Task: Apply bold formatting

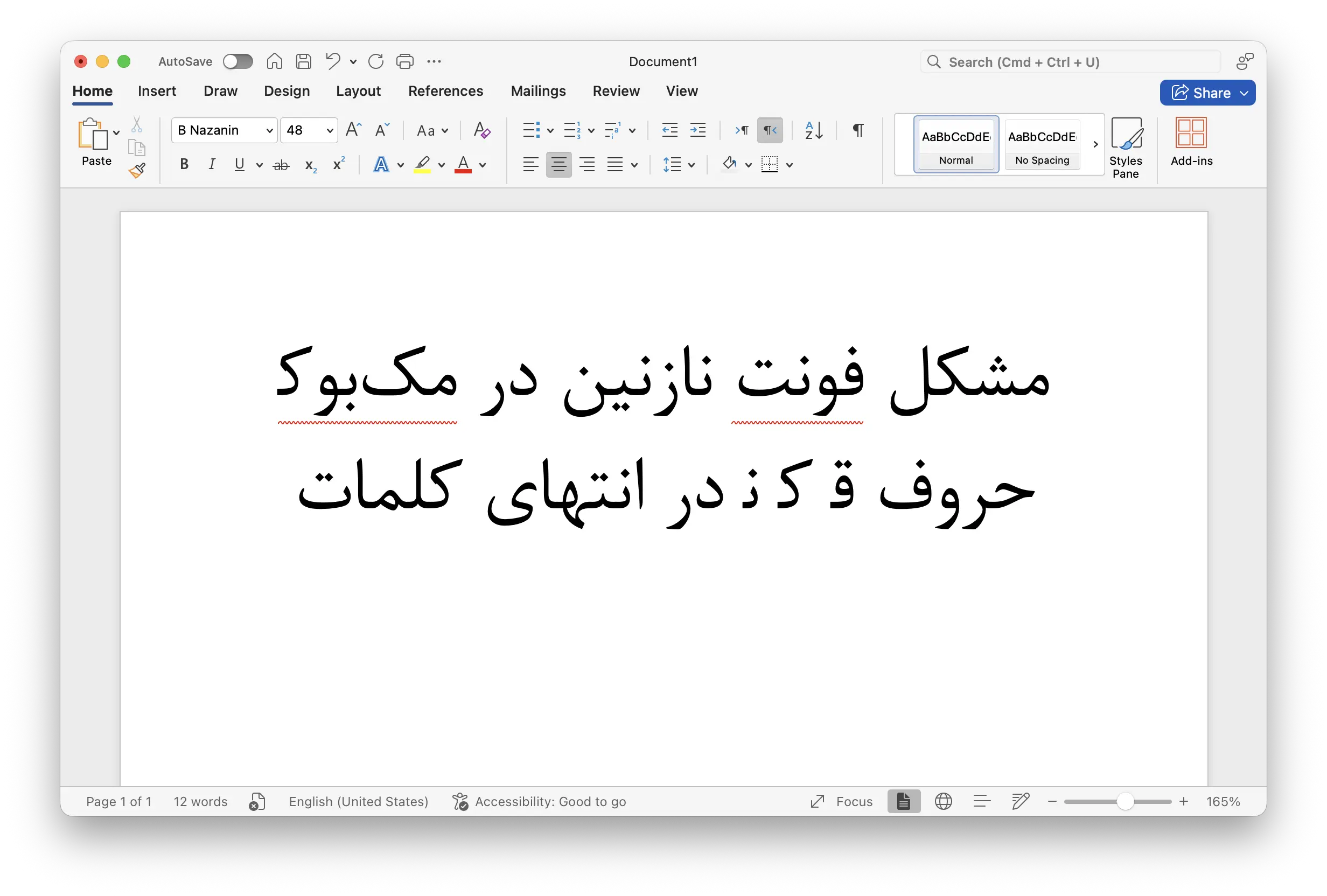Action: click(184, 164)
